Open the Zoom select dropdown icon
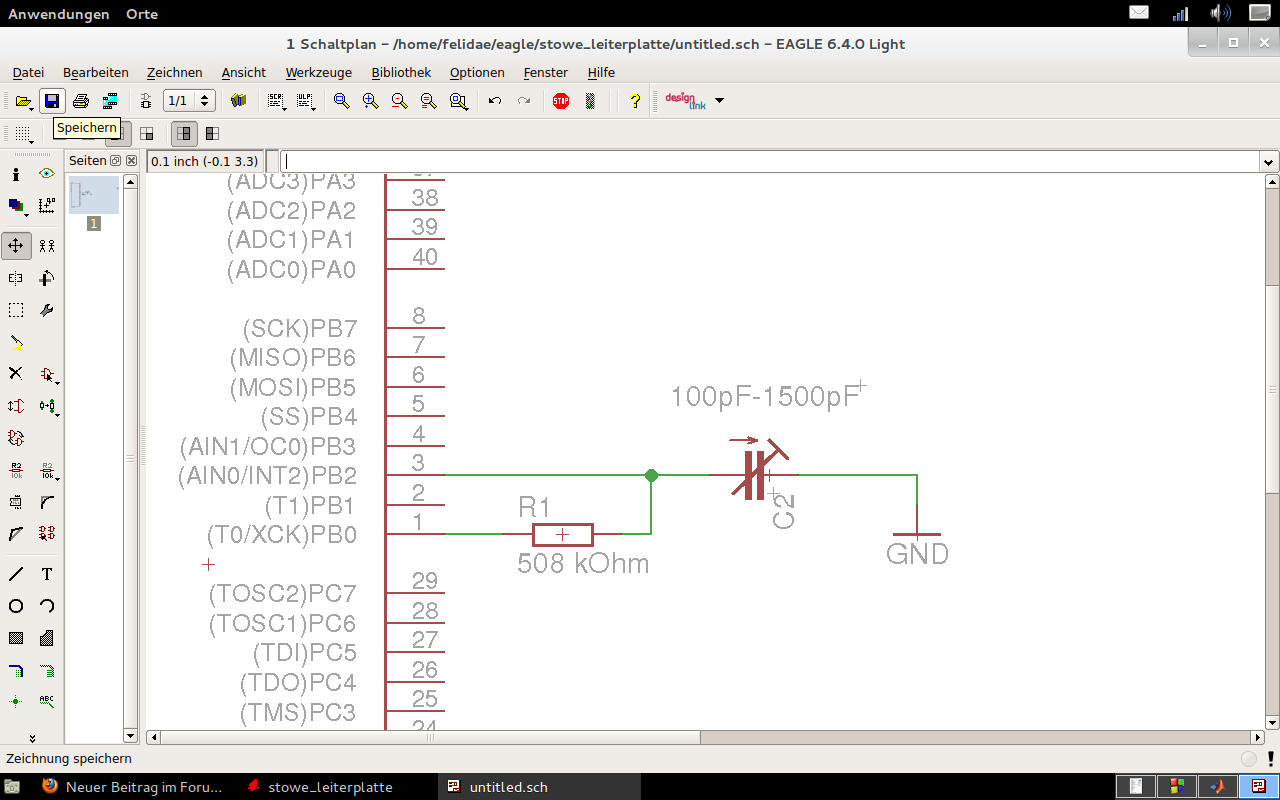Image resolution: width=1280 pixels, height=800 pixels. [x=458, y=101]
